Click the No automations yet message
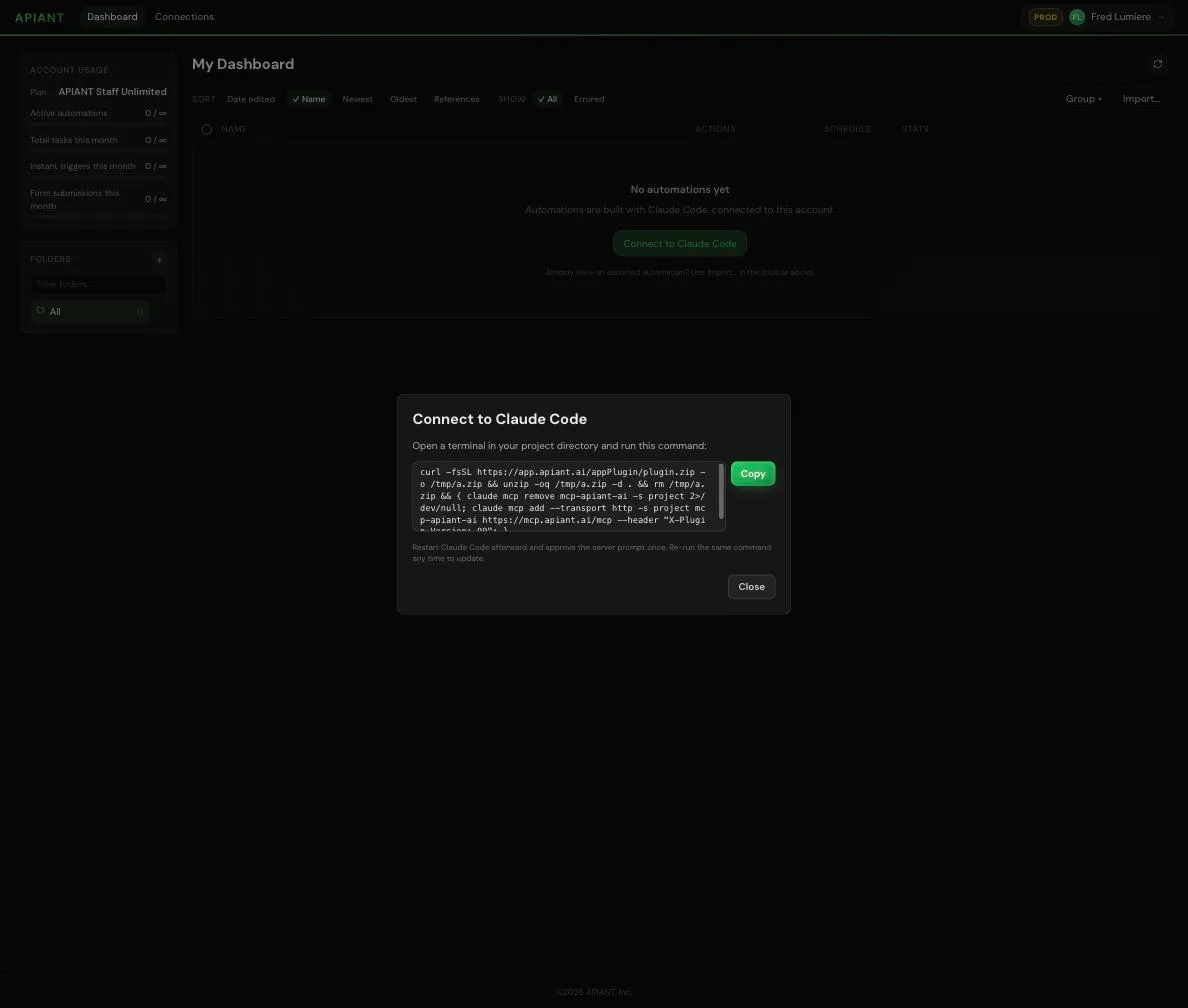 click(680, 189)
